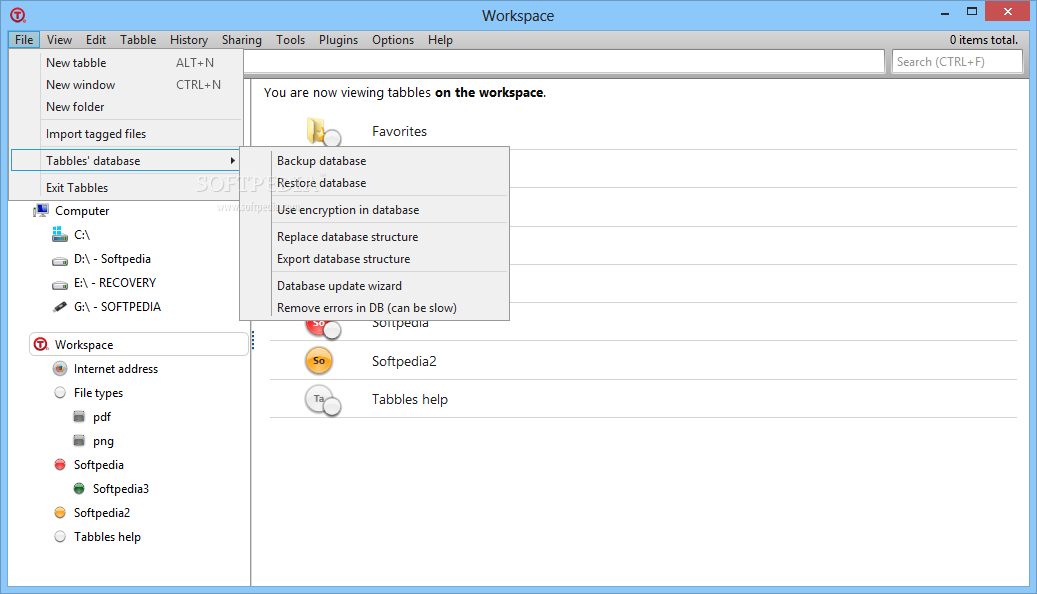The height and width of the screenshot is (594, 1037).
Task: Click the Softpedia2 label in the workspace
Action: 404,361
